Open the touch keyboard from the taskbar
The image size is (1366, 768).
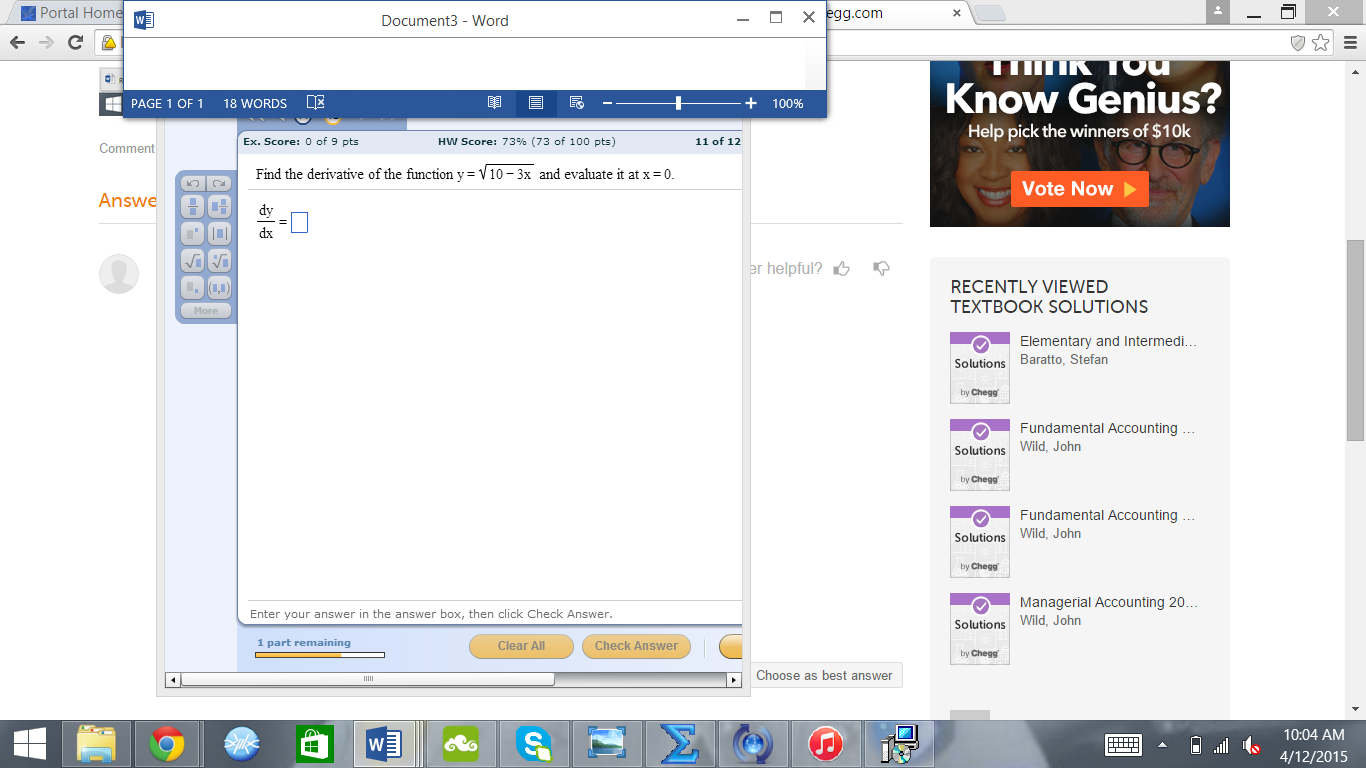1123,745
